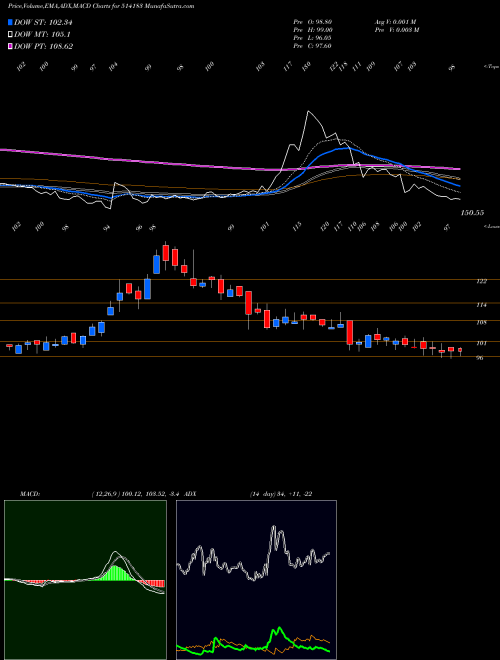This screenshot has height=660, width=500.
Task: Click the white DOW MT legend swatch
Action: (11, 35)
